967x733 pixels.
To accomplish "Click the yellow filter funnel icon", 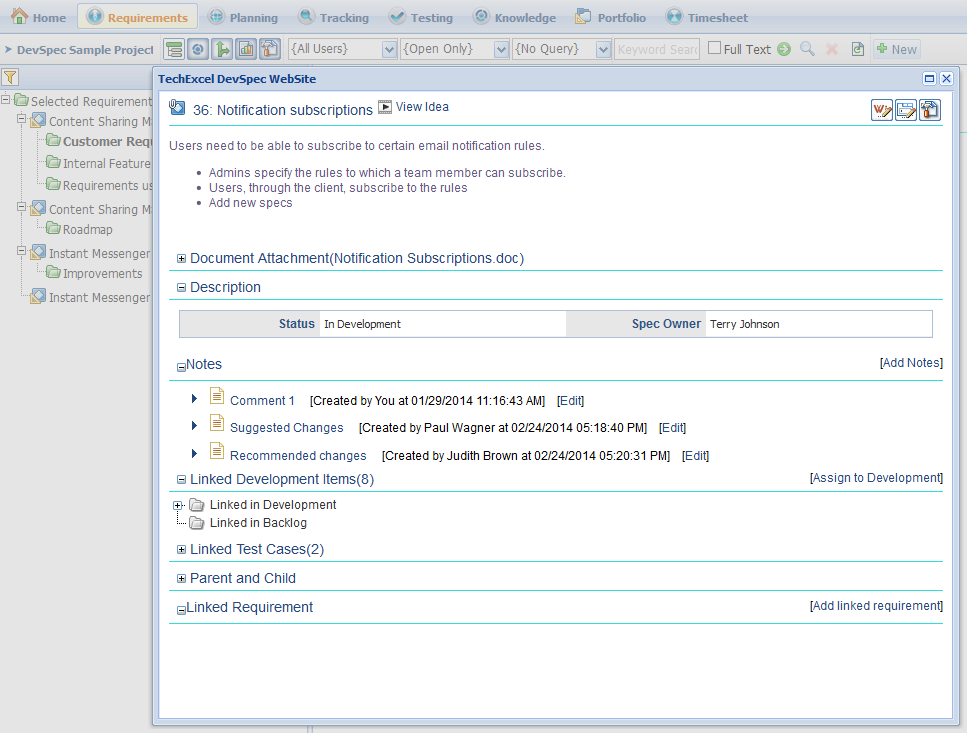I will pos(10,77).
